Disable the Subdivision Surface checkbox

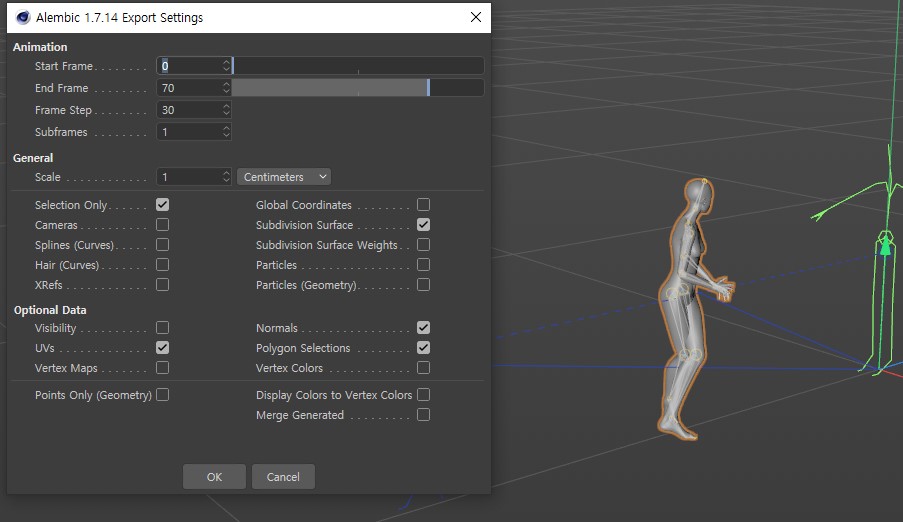click(x=423, y=225)
